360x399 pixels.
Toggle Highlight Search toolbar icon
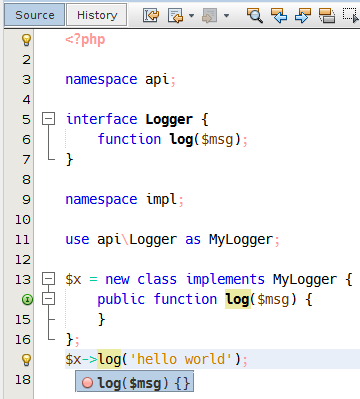327,15
